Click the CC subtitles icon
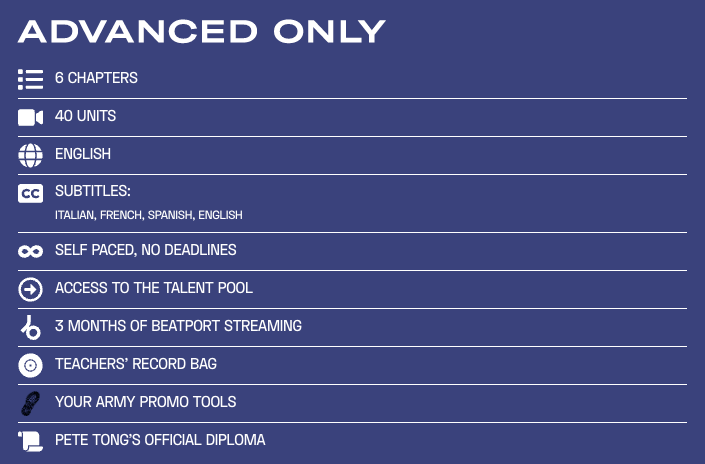This screenshot has width=705, height=464. coord(30,193)
